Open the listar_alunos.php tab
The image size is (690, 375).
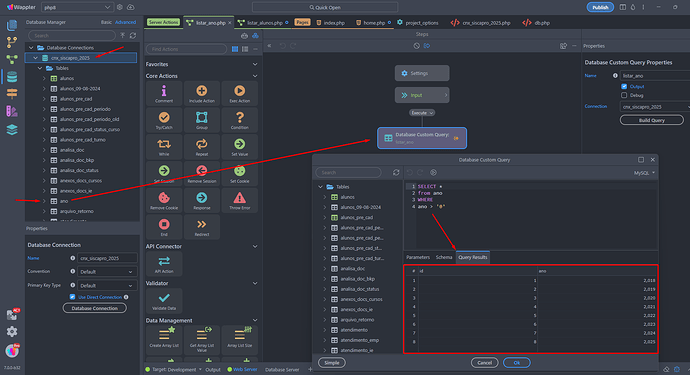pos(264,23)
